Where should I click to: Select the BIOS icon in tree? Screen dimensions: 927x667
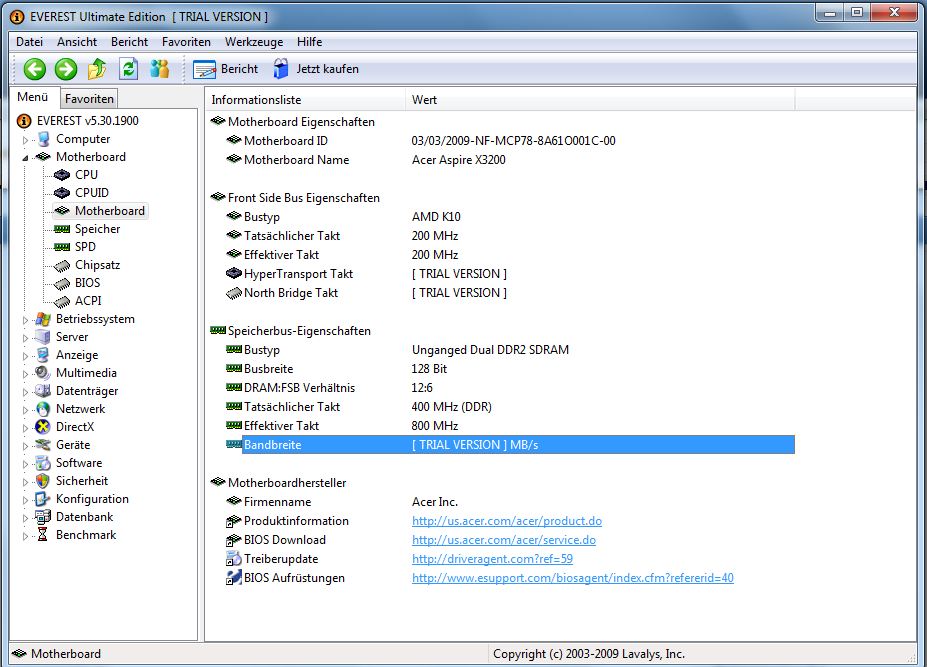tap(62, 283)
